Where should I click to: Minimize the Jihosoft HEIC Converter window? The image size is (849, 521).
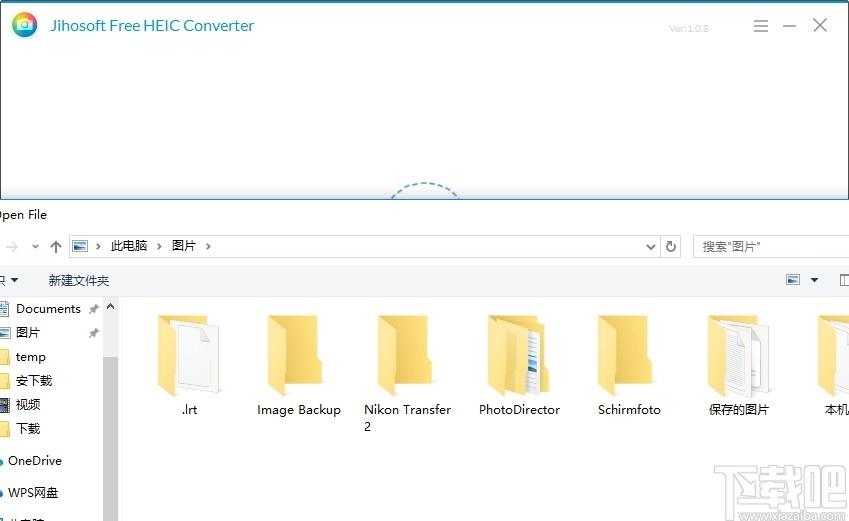[789, 25]
